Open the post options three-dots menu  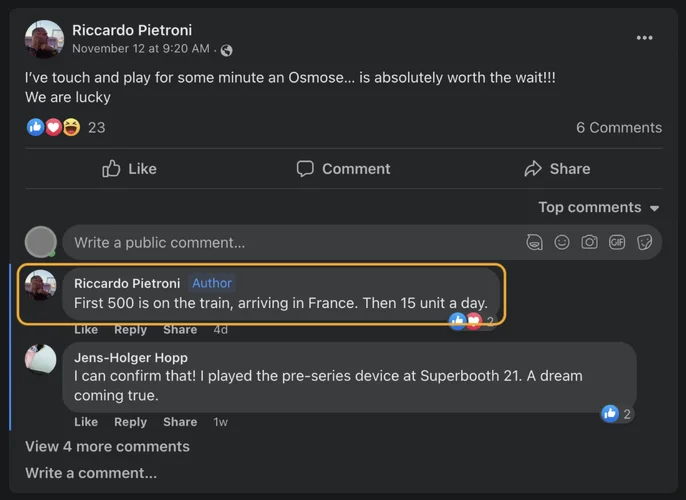coord(644,38)
